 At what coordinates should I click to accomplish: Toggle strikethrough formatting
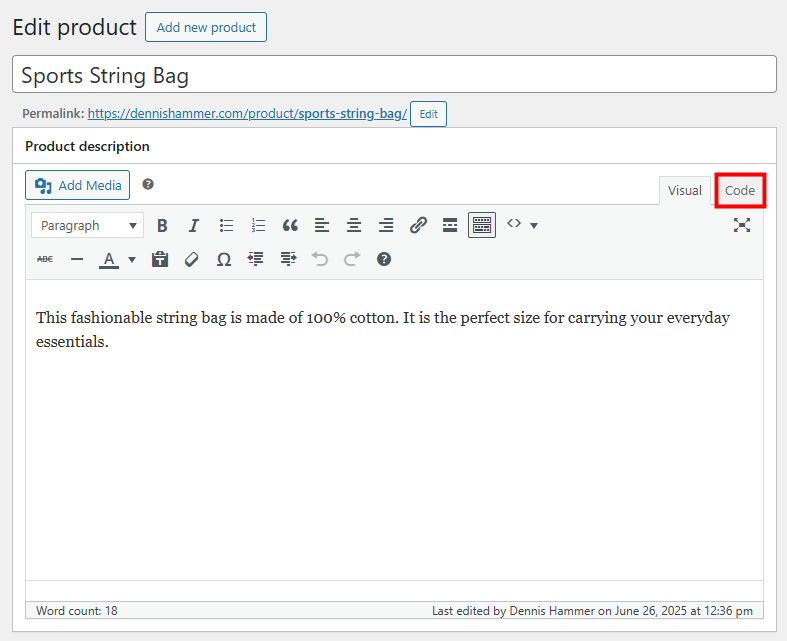[x=45, y=259]
